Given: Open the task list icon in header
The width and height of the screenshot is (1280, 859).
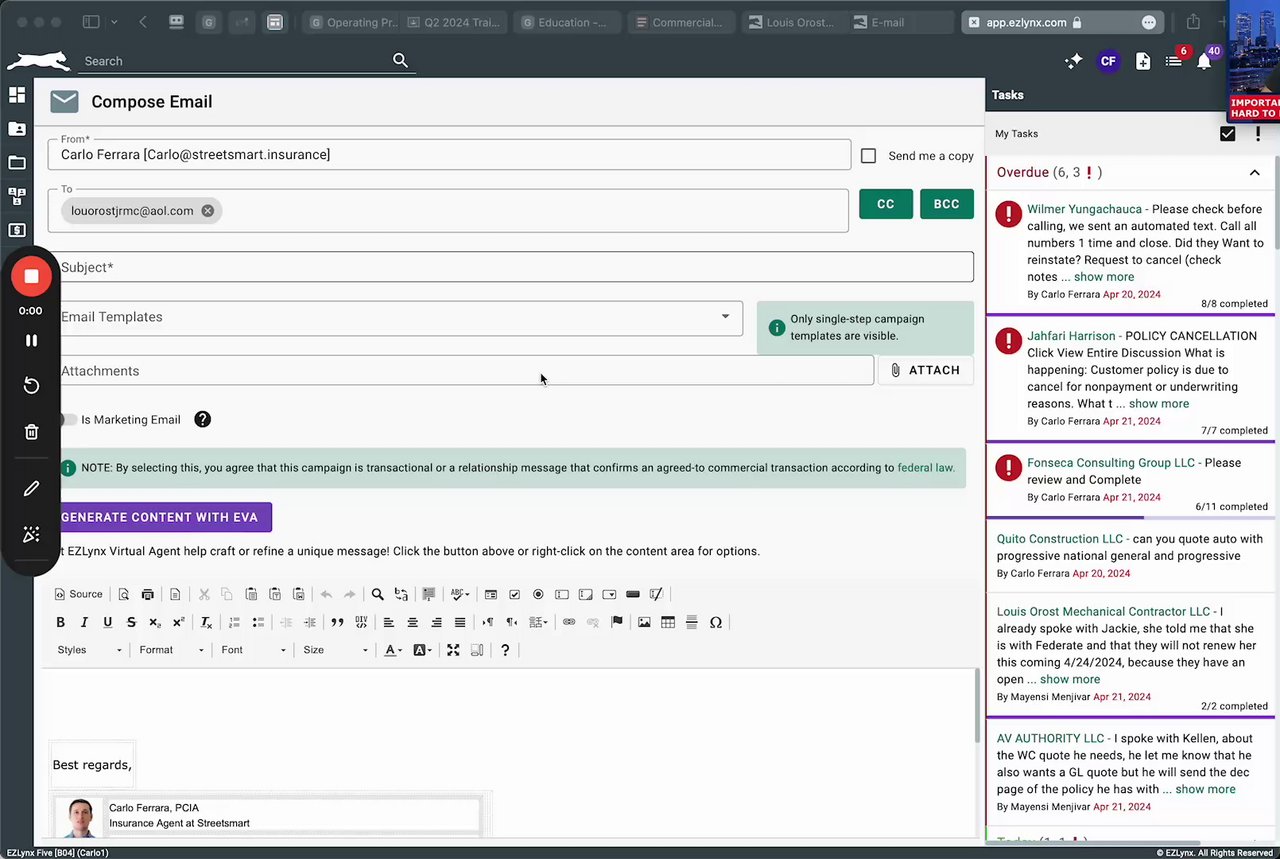Looking at the screenshot, I should click(1173, 61).
